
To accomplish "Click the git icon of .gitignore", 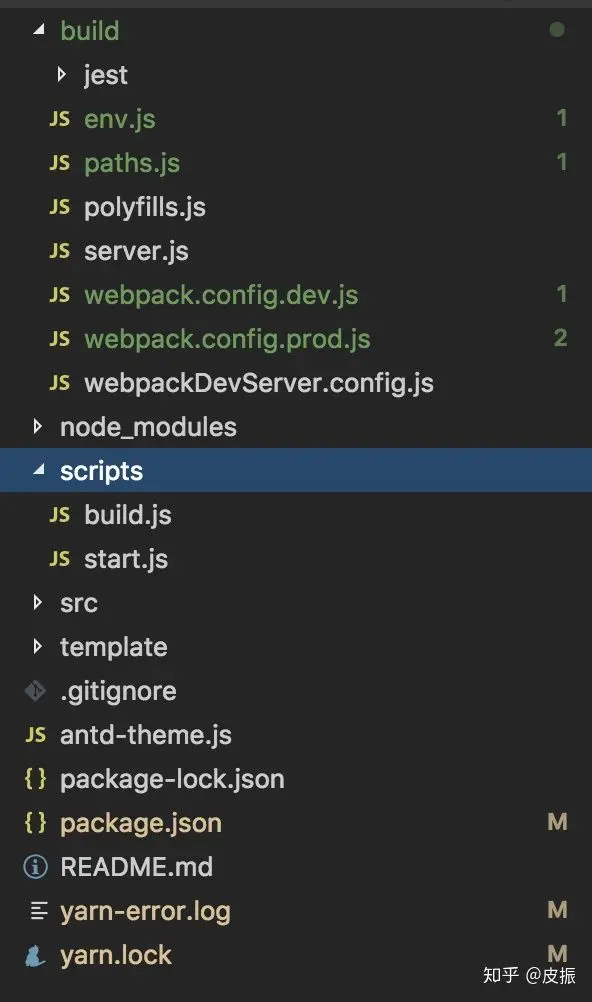I will click(x=35, y=691).
